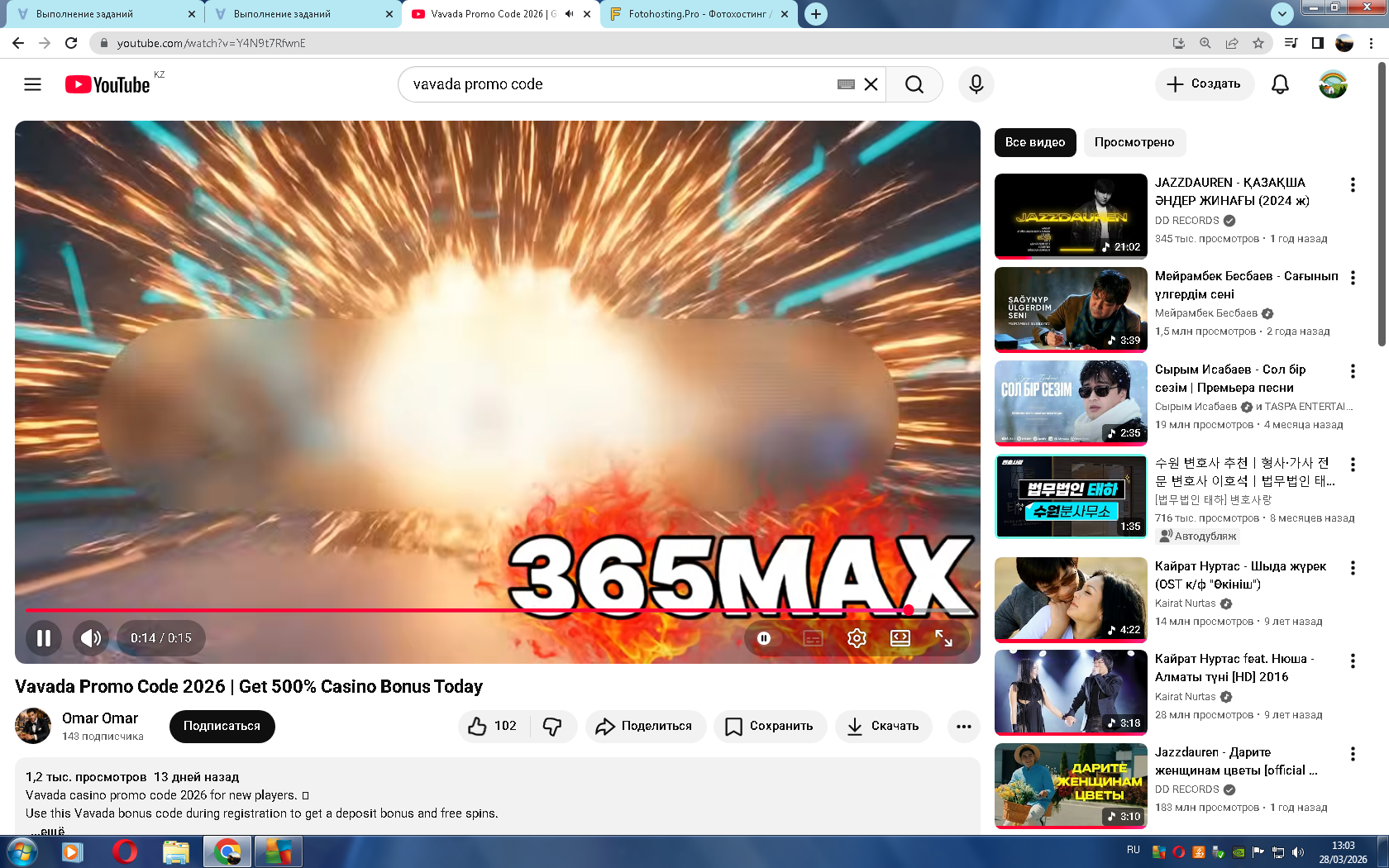Screen dimensions: 1389x868
Task: Open the Chrome zoom indicator
Action: point(1205,43)
